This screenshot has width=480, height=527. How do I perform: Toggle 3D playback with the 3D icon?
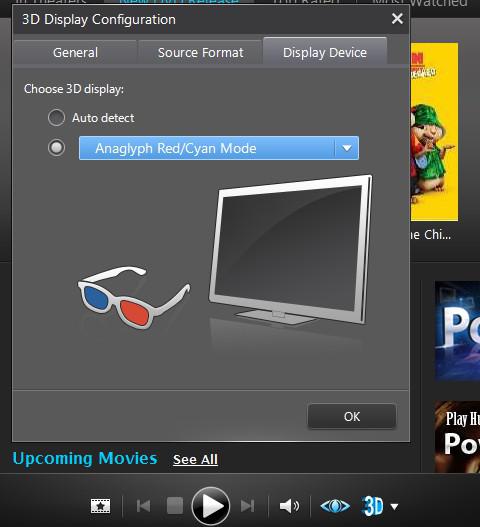372,506
